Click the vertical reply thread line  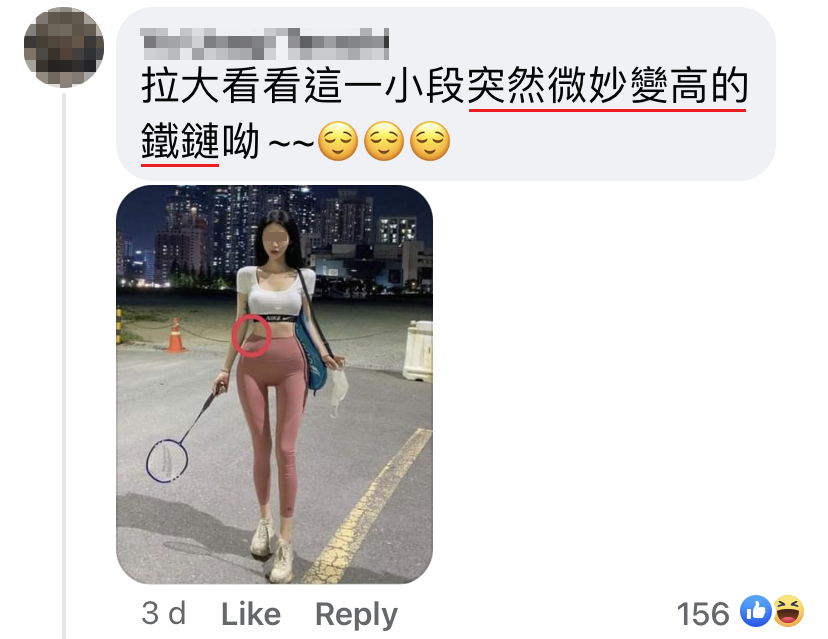64,365
